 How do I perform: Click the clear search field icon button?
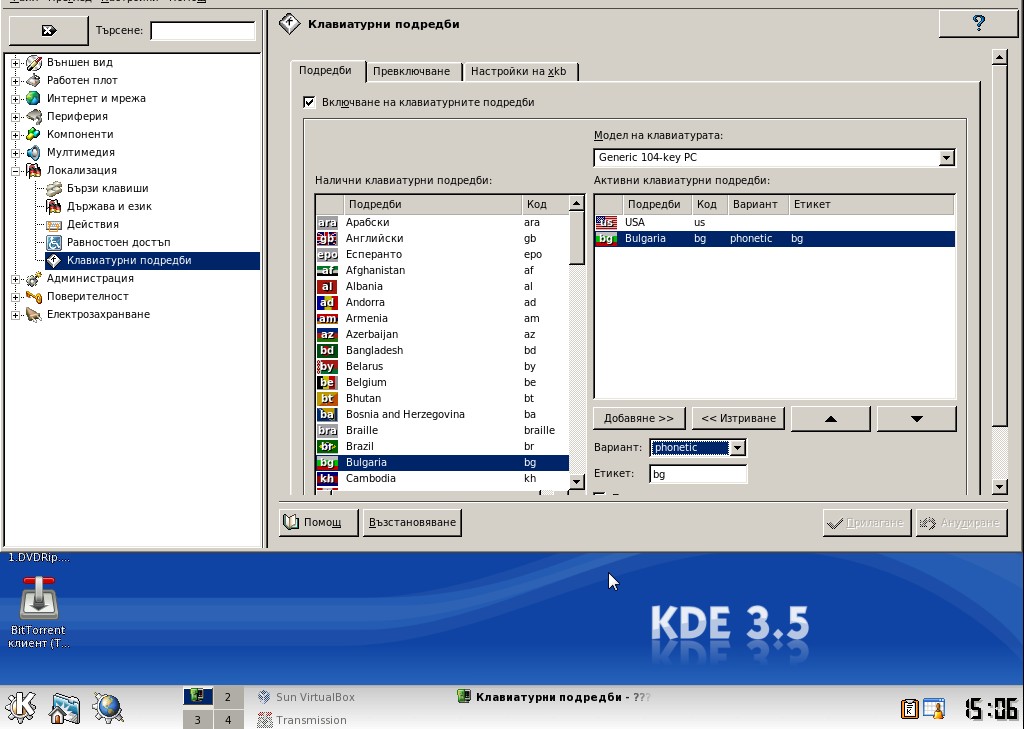pyautogui.click(x=48, y=31)
